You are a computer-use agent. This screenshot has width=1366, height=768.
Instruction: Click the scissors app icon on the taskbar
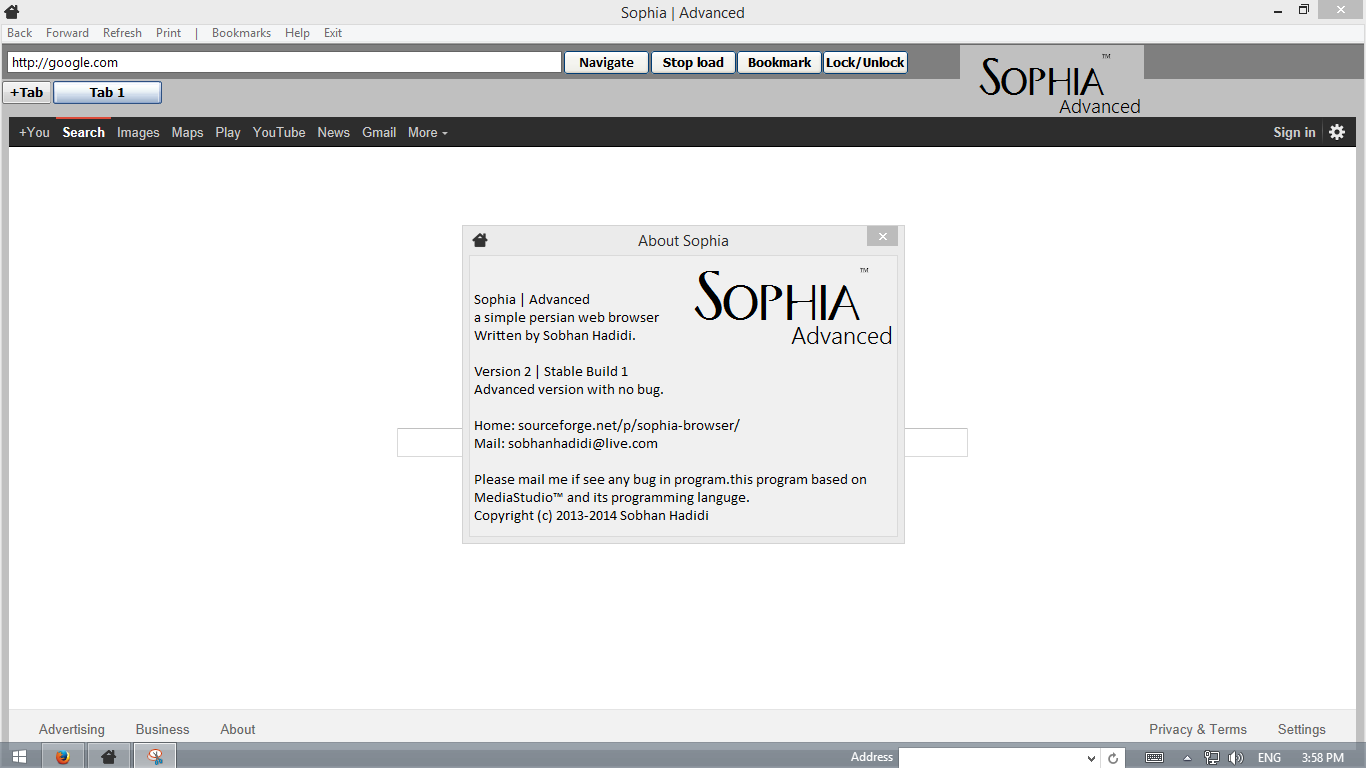(154, 756)
